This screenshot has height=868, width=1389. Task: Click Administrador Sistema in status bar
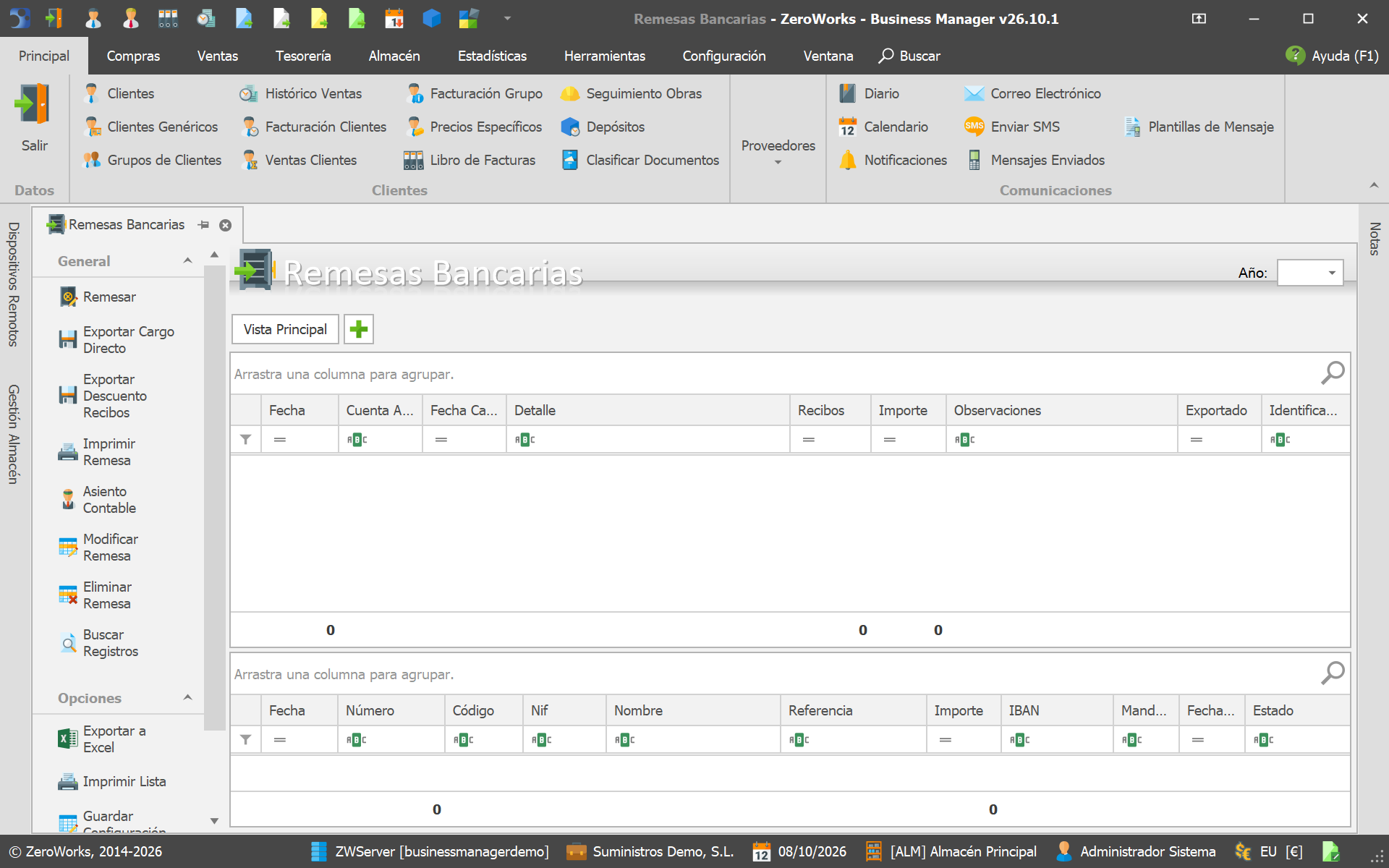[1136, 851]
